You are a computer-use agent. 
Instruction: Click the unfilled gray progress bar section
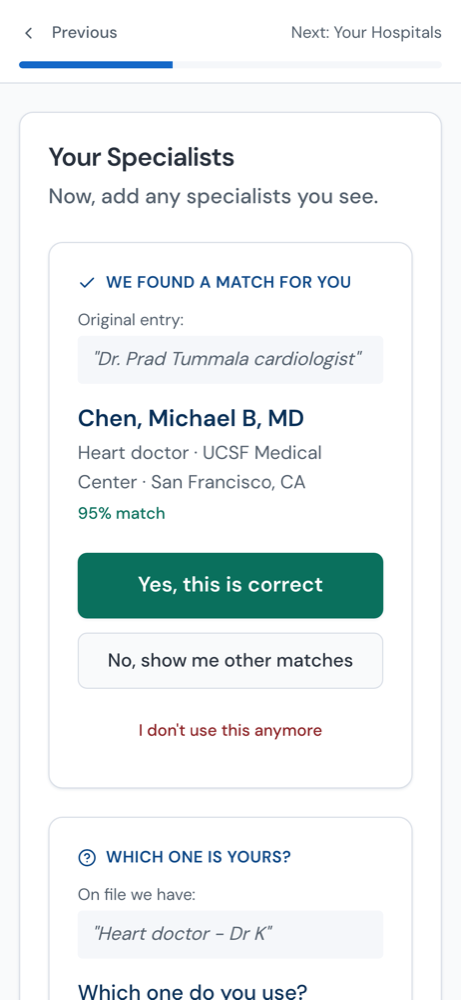tap(307, 64)
